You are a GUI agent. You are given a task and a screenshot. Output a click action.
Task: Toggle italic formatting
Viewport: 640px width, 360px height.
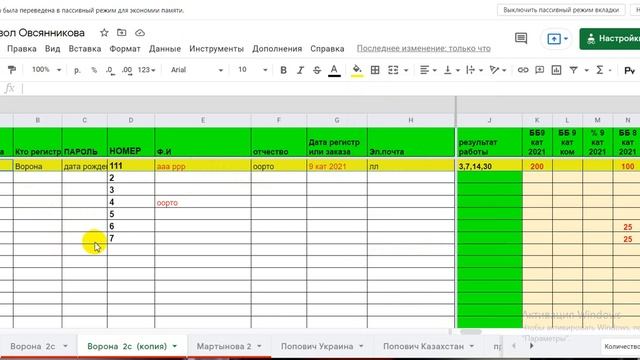[x=300, y=70]
